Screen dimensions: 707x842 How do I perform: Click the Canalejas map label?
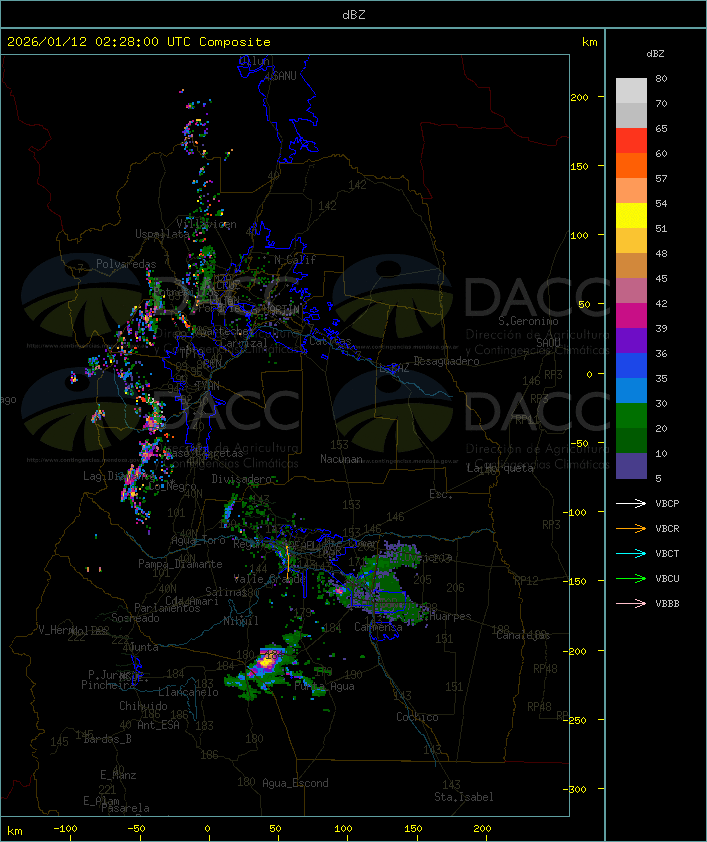523,635
